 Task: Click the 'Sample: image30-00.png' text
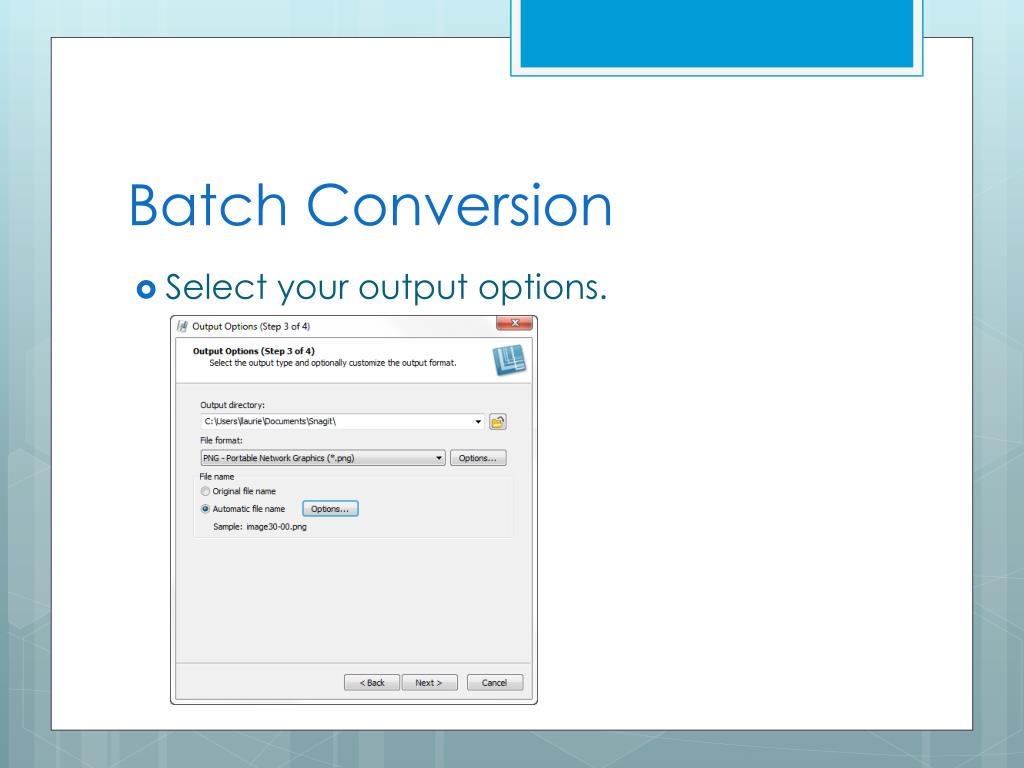[260, 527]
